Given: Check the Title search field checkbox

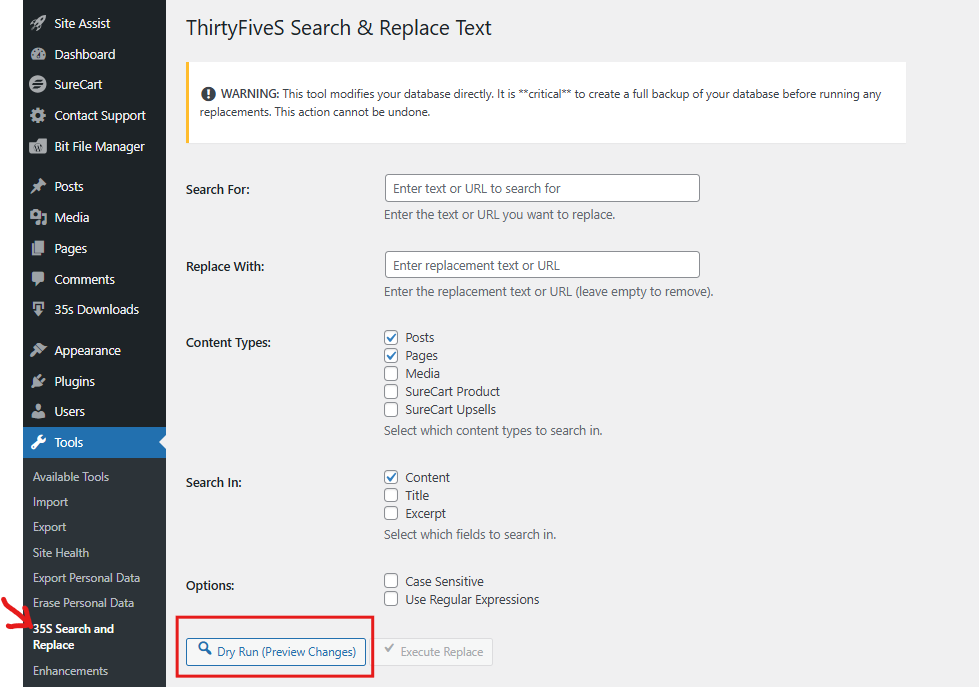Looking at the screenshot, I should click(392, 496).
